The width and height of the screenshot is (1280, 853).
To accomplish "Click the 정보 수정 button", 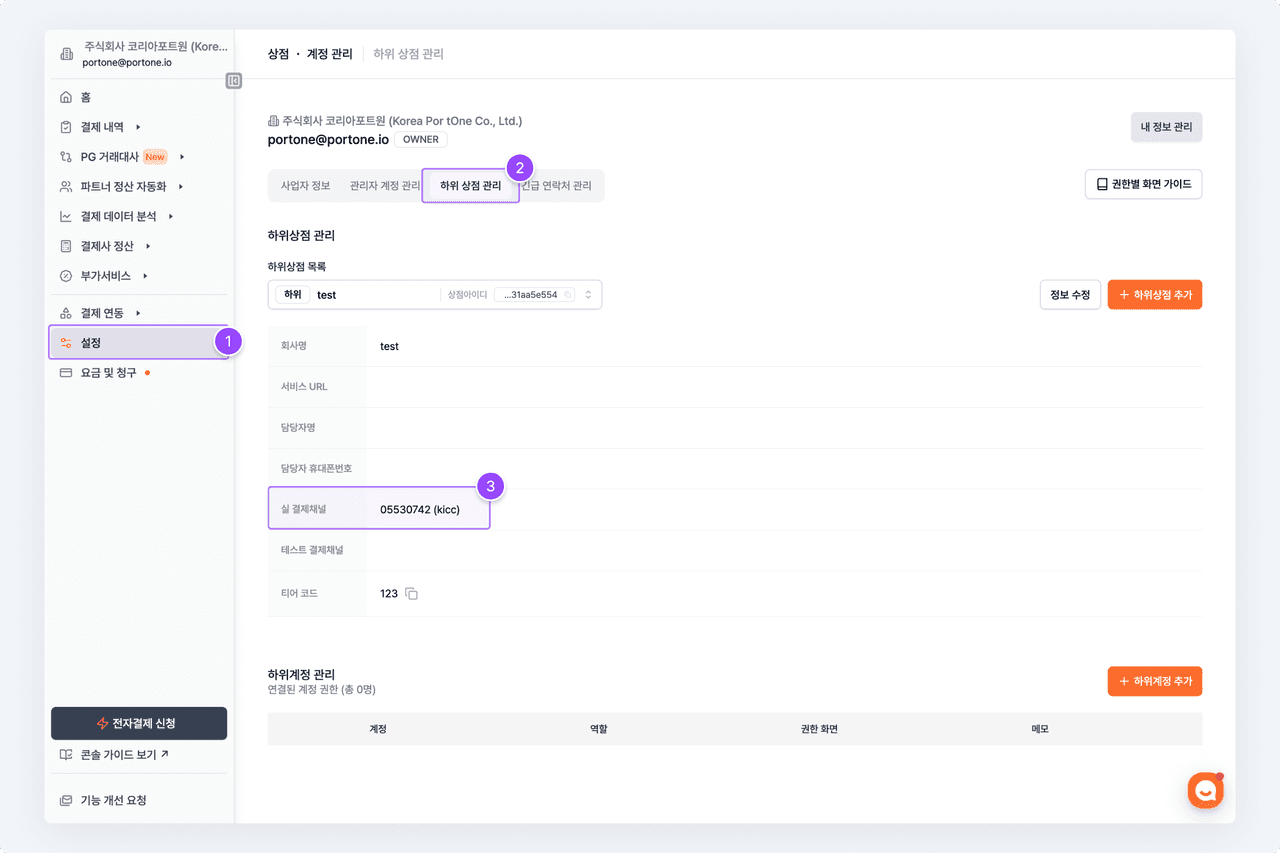I will click(x=1070, y=295).
